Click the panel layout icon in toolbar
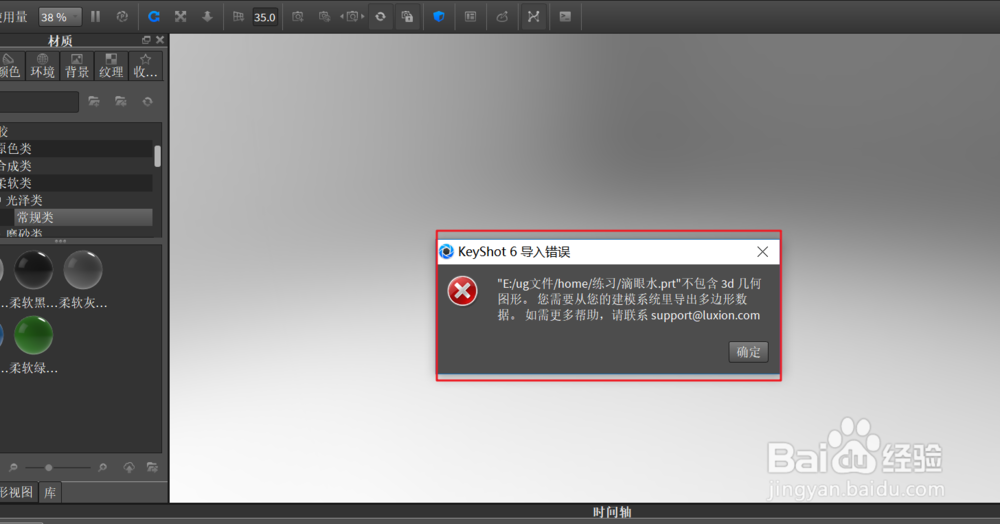This screenshot has height=524, width=1000. point(471,17)
